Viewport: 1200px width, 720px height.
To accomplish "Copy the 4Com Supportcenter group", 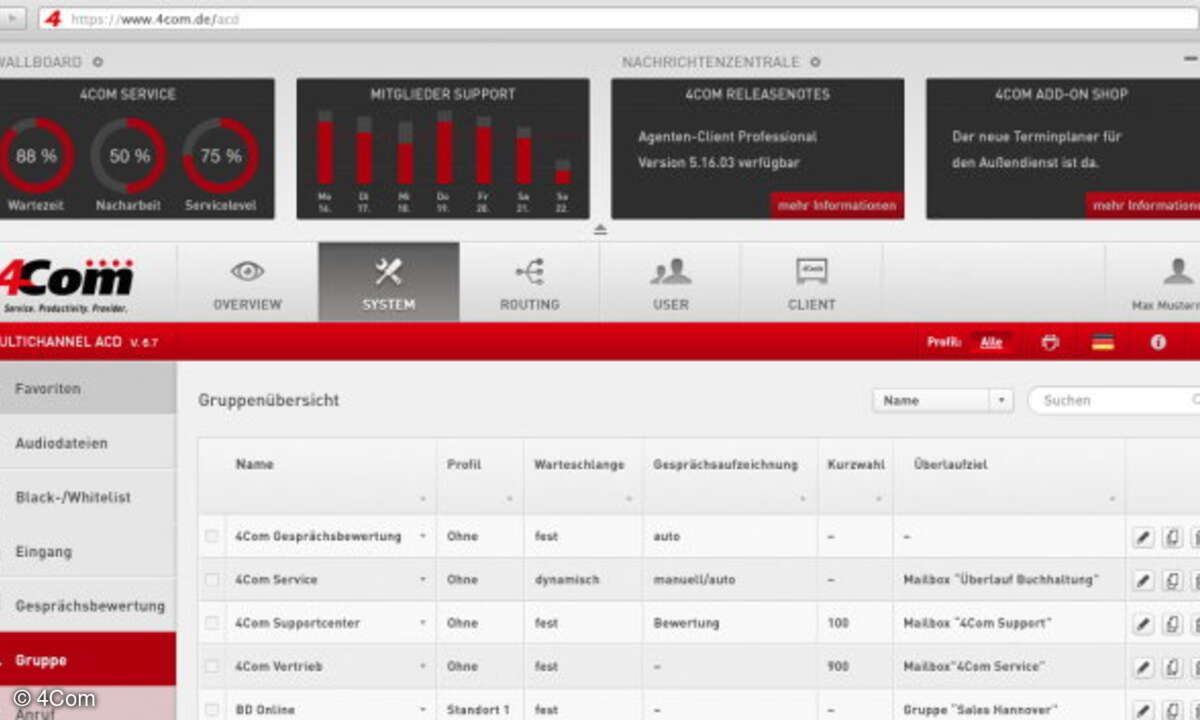I will pos(1172,625).
